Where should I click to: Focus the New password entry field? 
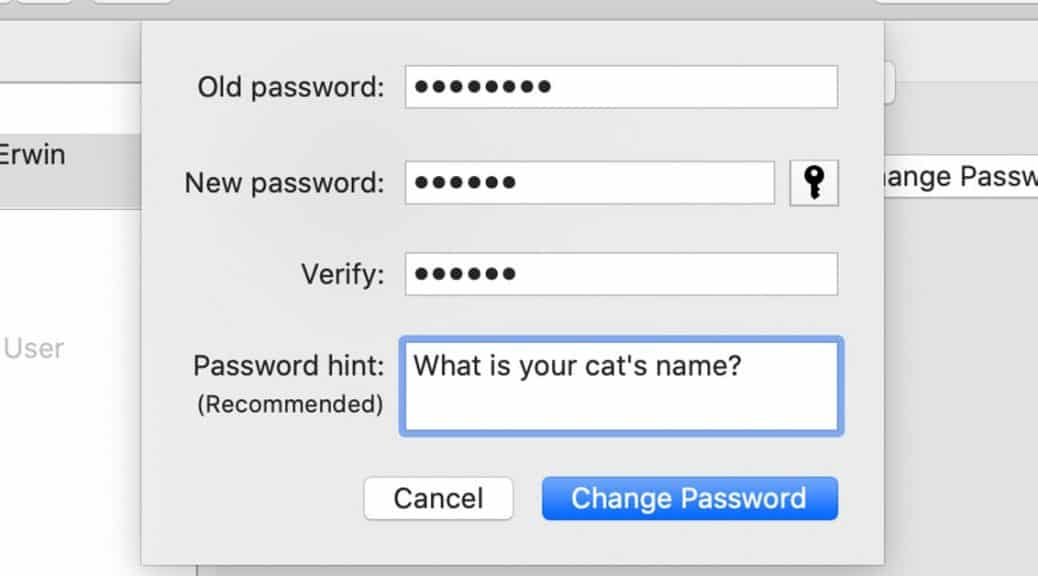click(590, 182)
